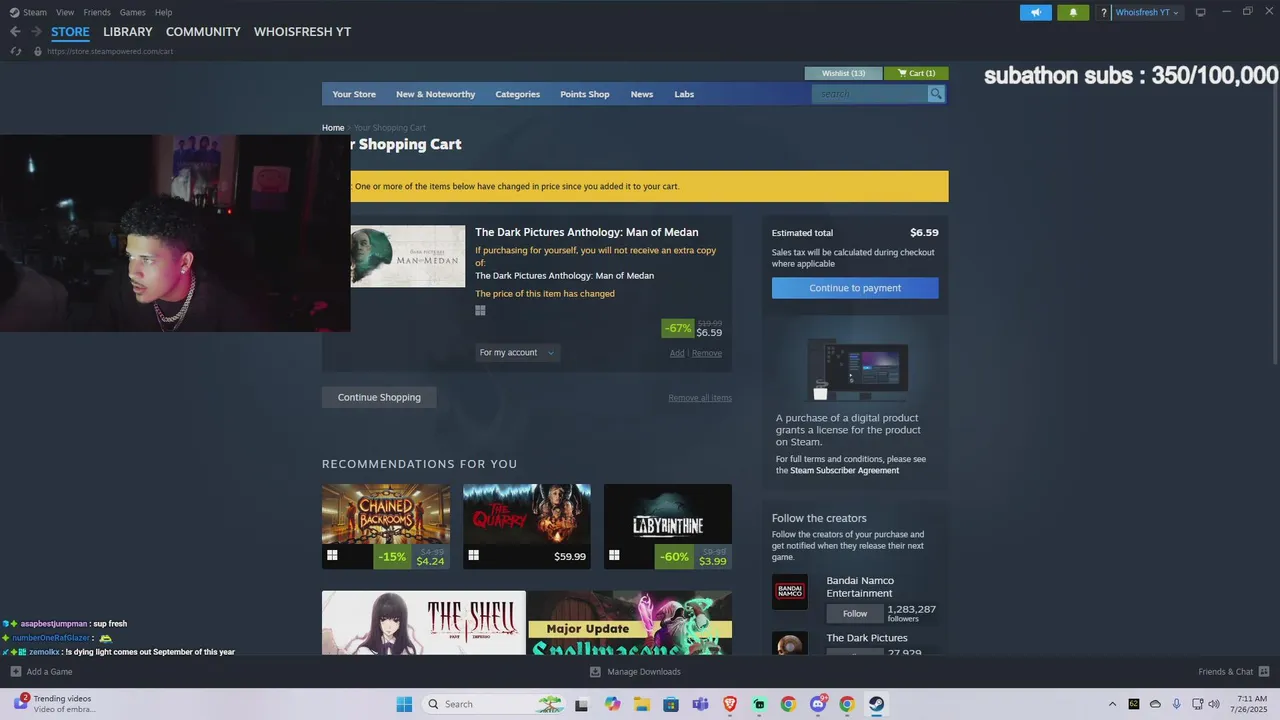Click the Add link in cart item
Screen dimensions: 1280x720
677,353
